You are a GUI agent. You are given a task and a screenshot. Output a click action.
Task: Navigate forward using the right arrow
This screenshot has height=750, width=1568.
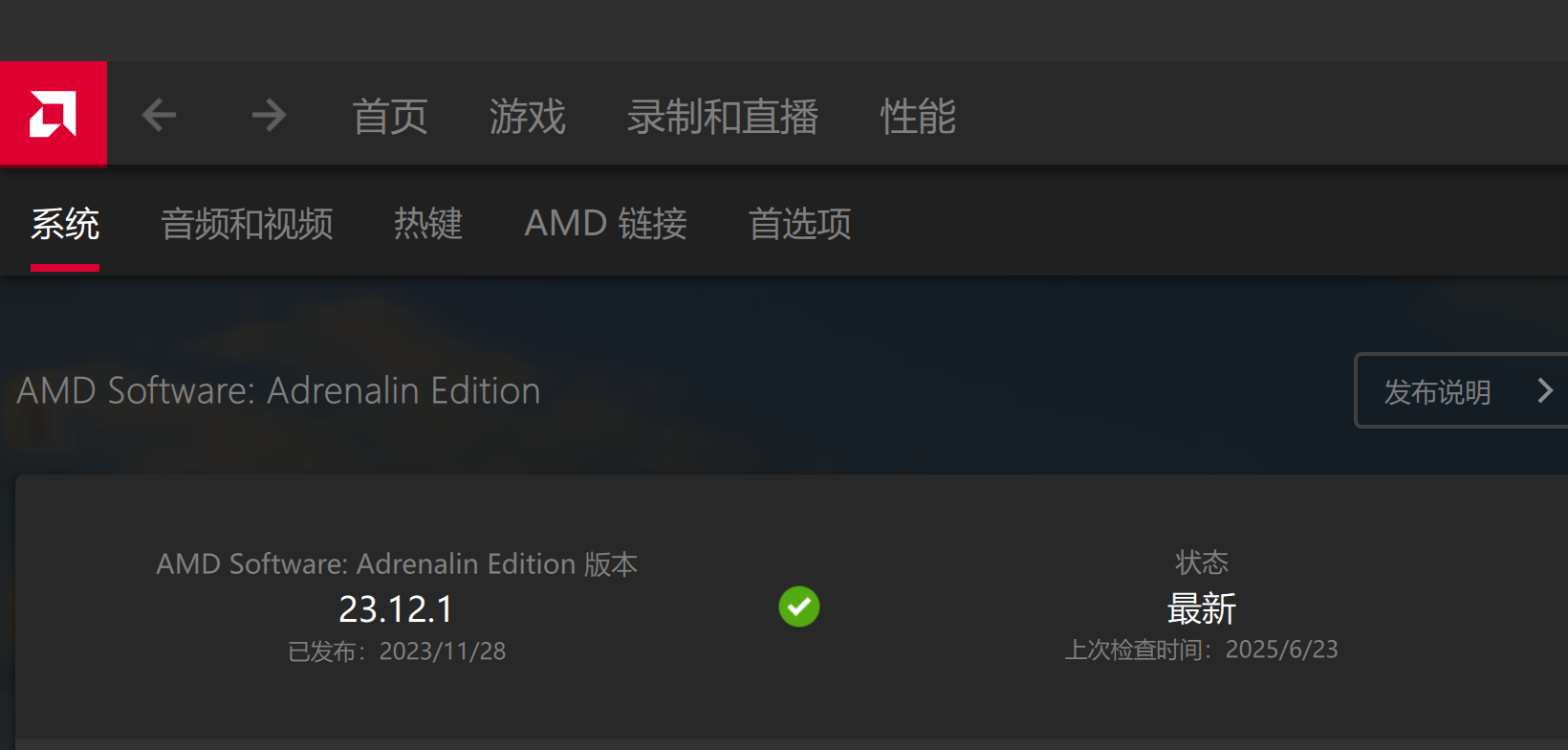(269, 114)
